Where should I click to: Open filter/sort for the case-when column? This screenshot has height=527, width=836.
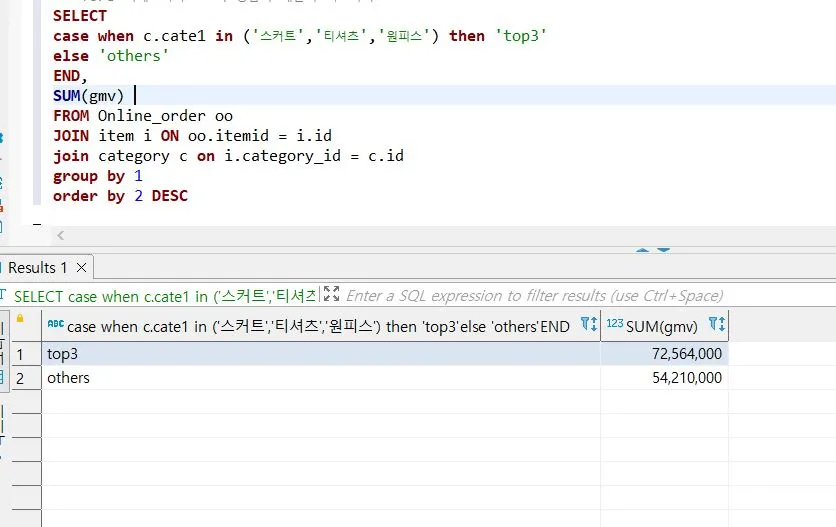tap(589, 324)
